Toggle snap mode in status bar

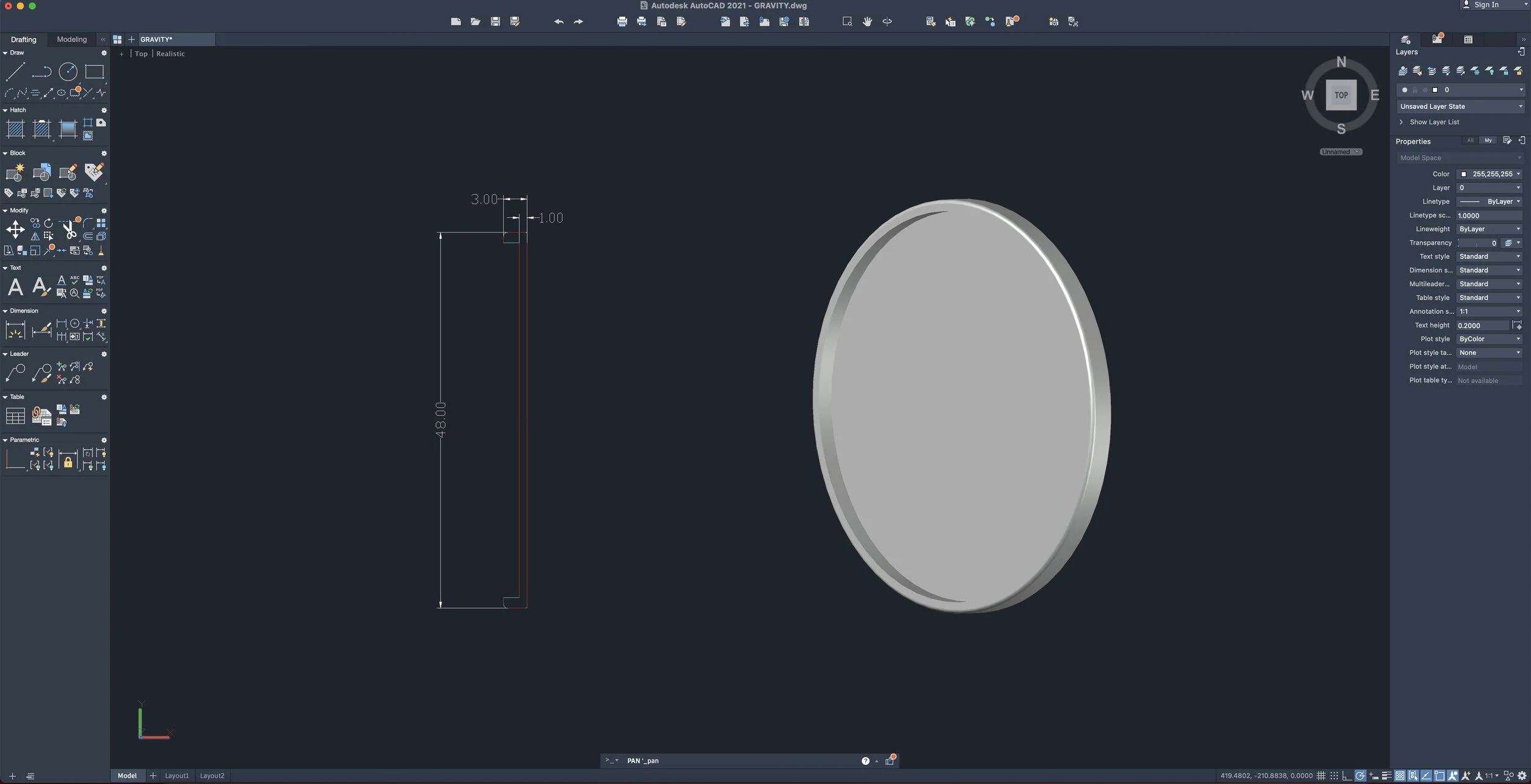pyautogui.click(x=1334, y=775)
